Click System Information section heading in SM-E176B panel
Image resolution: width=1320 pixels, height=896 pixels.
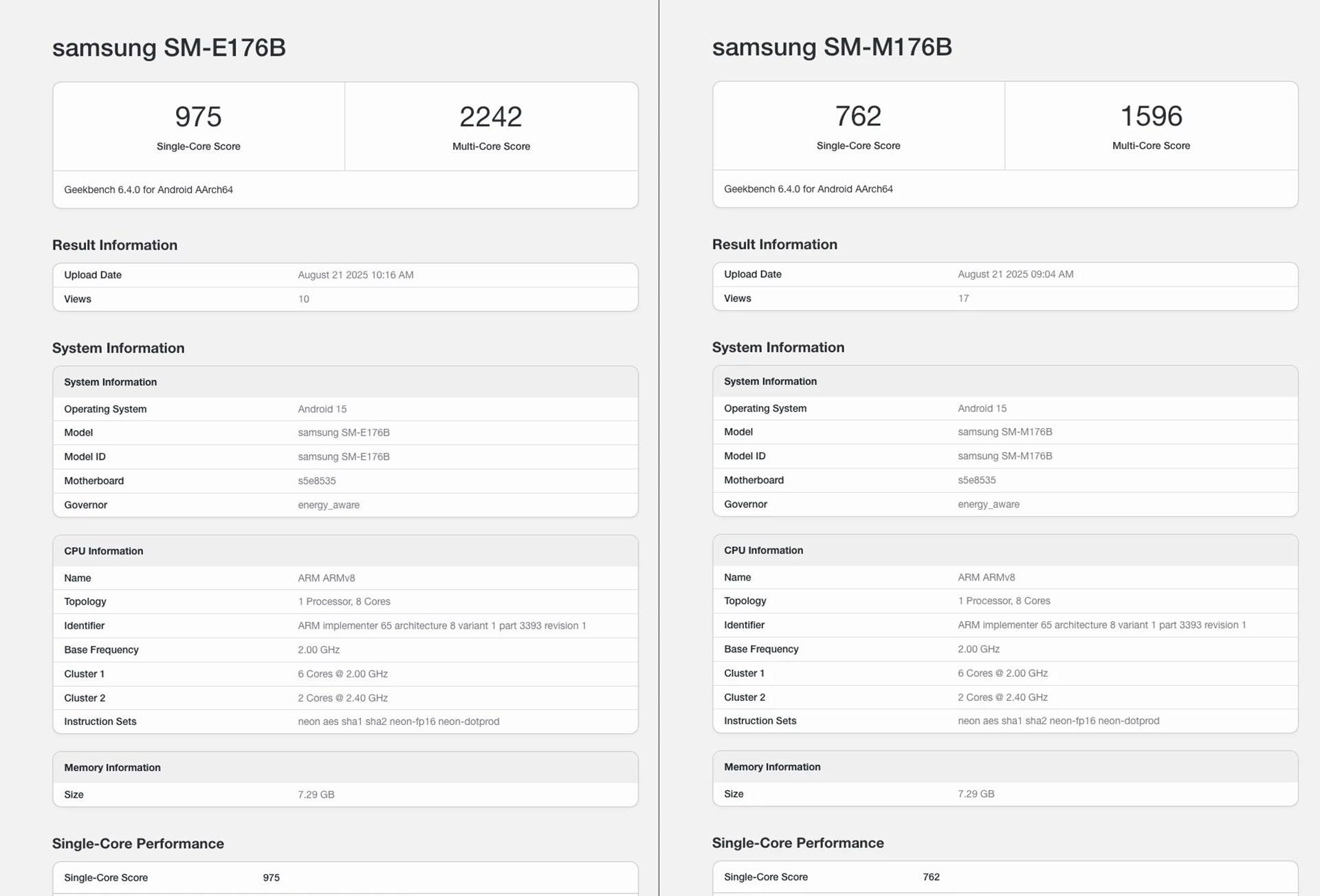click(118, 348)
